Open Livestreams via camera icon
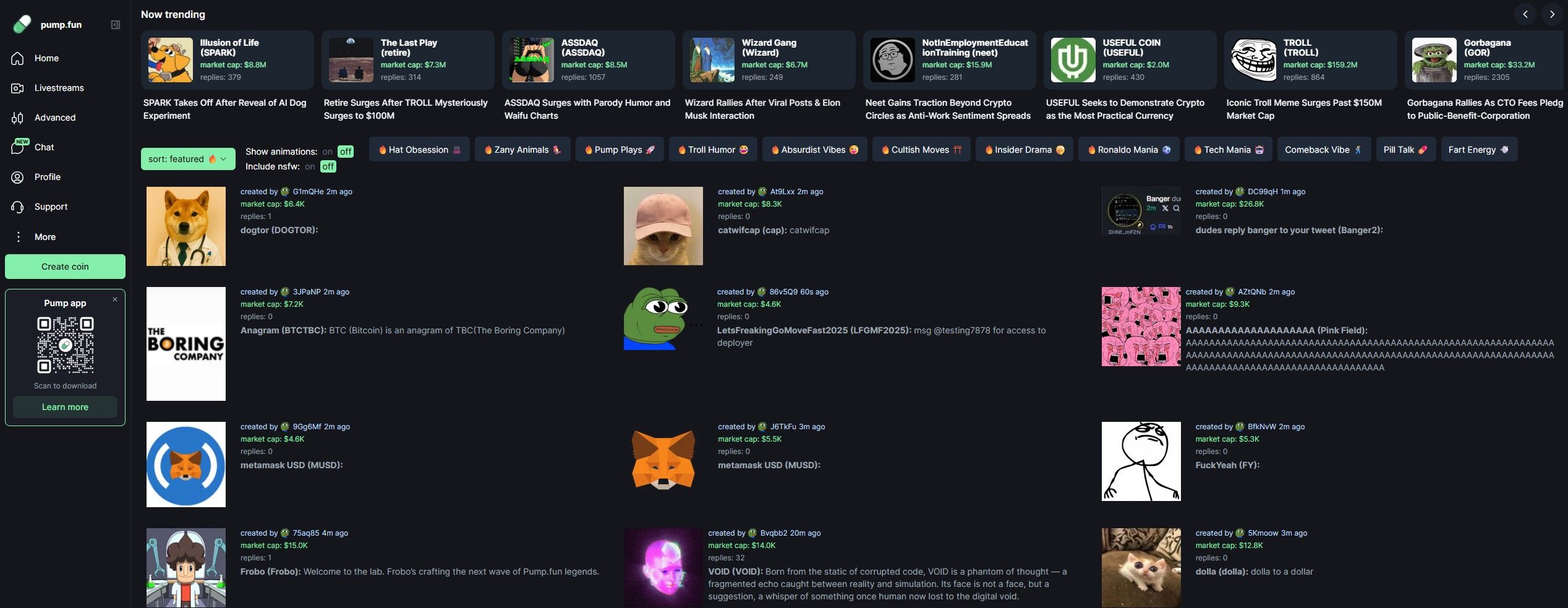 tap(17, 88)
